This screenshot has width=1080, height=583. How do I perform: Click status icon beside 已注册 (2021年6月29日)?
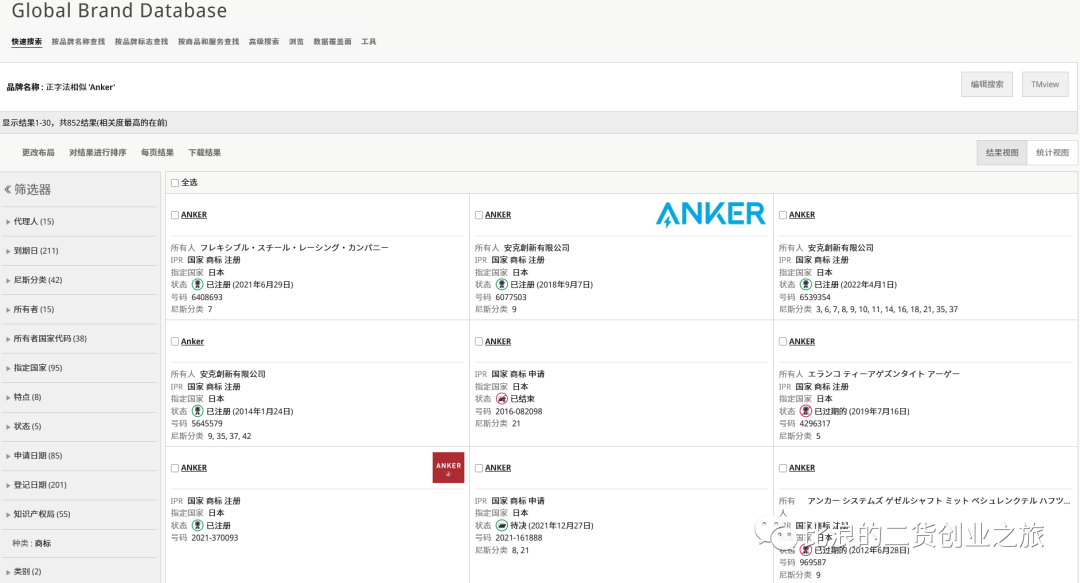(x=197, y=285)
